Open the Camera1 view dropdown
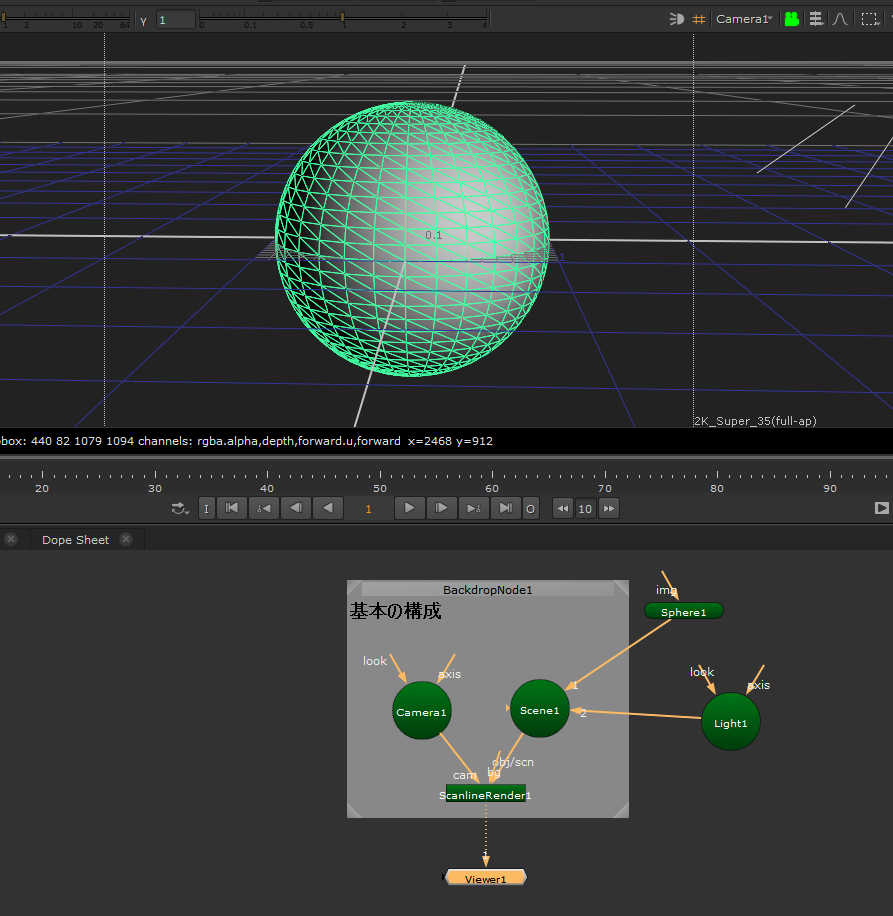The image size is (893, 916). [744, 19]
